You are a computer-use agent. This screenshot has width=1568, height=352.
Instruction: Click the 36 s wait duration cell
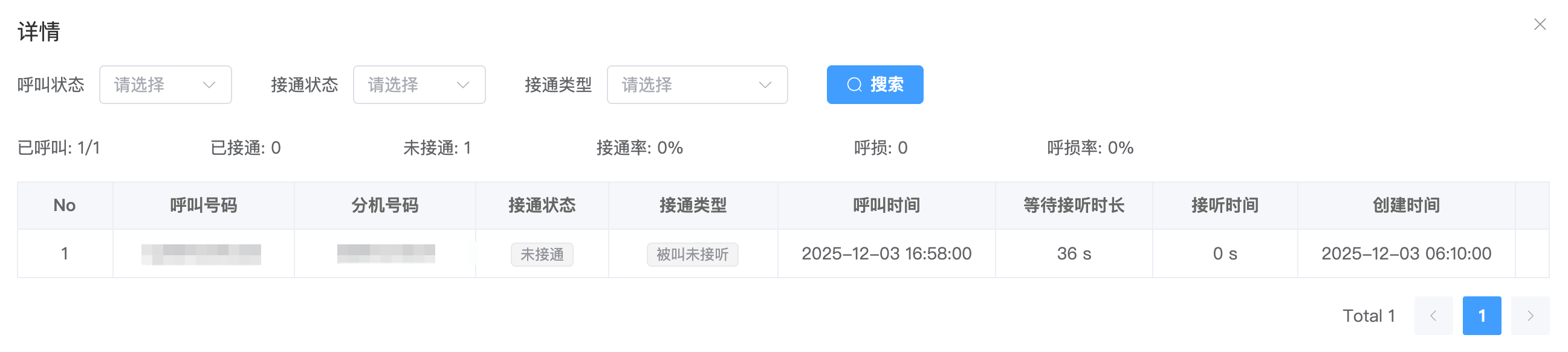point(1074,253)
